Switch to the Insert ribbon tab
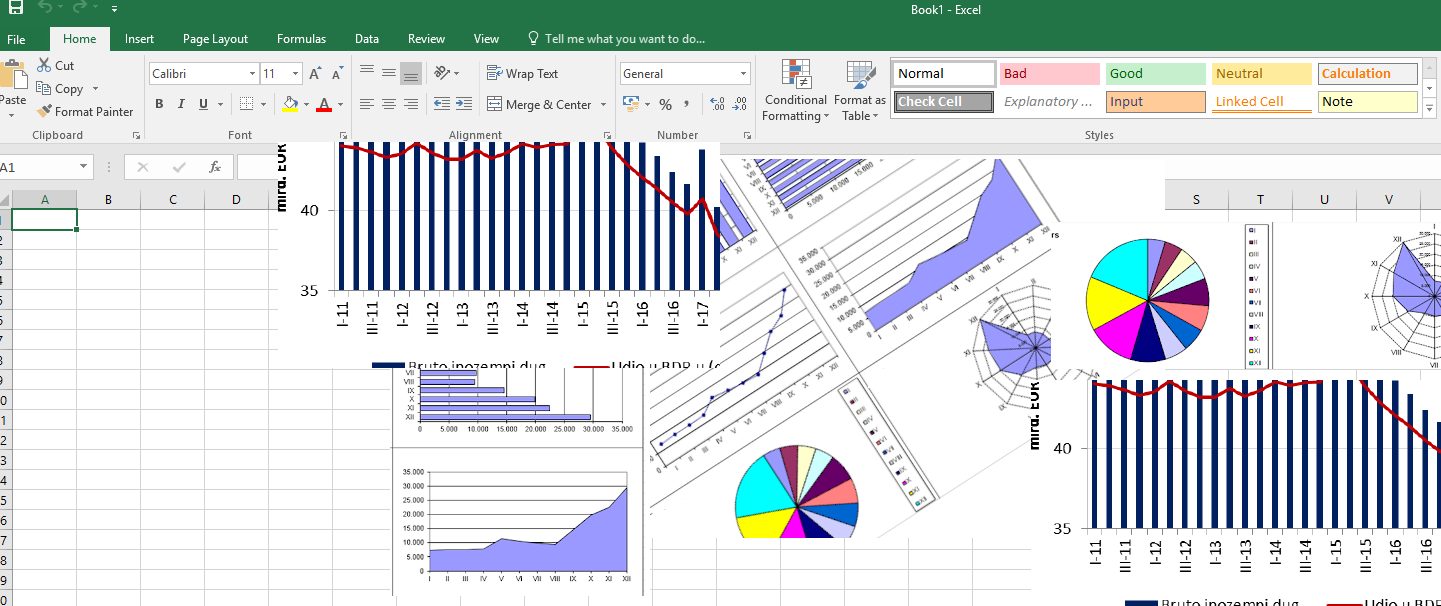The width and height of the screenshot is (1441, 606). click(139, 39)
